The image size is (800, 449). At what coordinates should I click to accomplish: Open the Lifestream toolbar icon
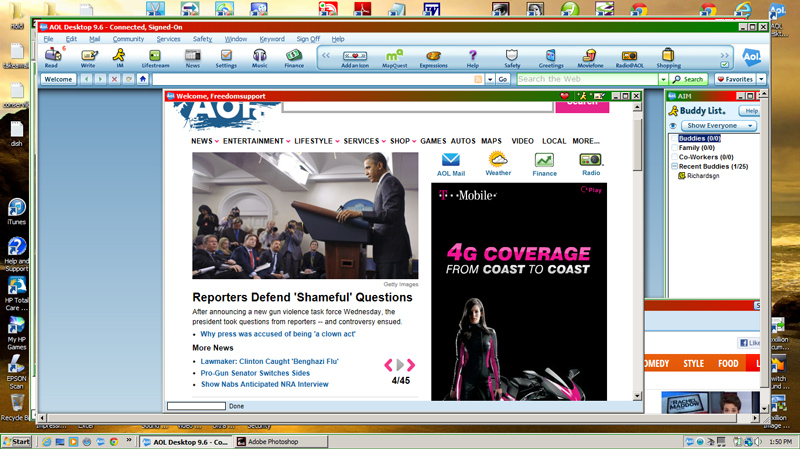pyautogui.click(x=155, y=58)
